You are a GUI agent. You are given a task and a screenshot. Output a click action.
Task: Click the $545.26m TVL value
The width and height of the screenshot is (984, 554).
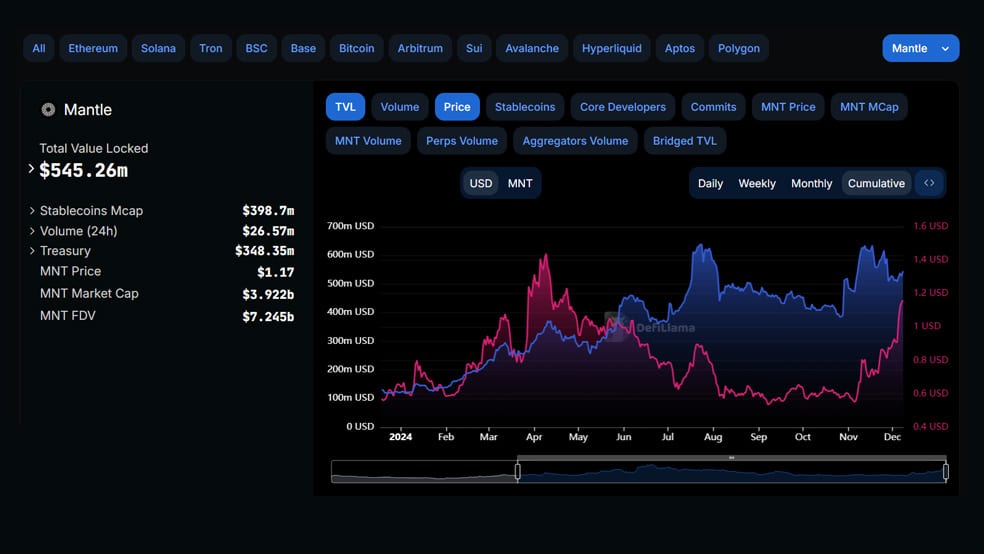pyautogui.click(x=83, y=171)
